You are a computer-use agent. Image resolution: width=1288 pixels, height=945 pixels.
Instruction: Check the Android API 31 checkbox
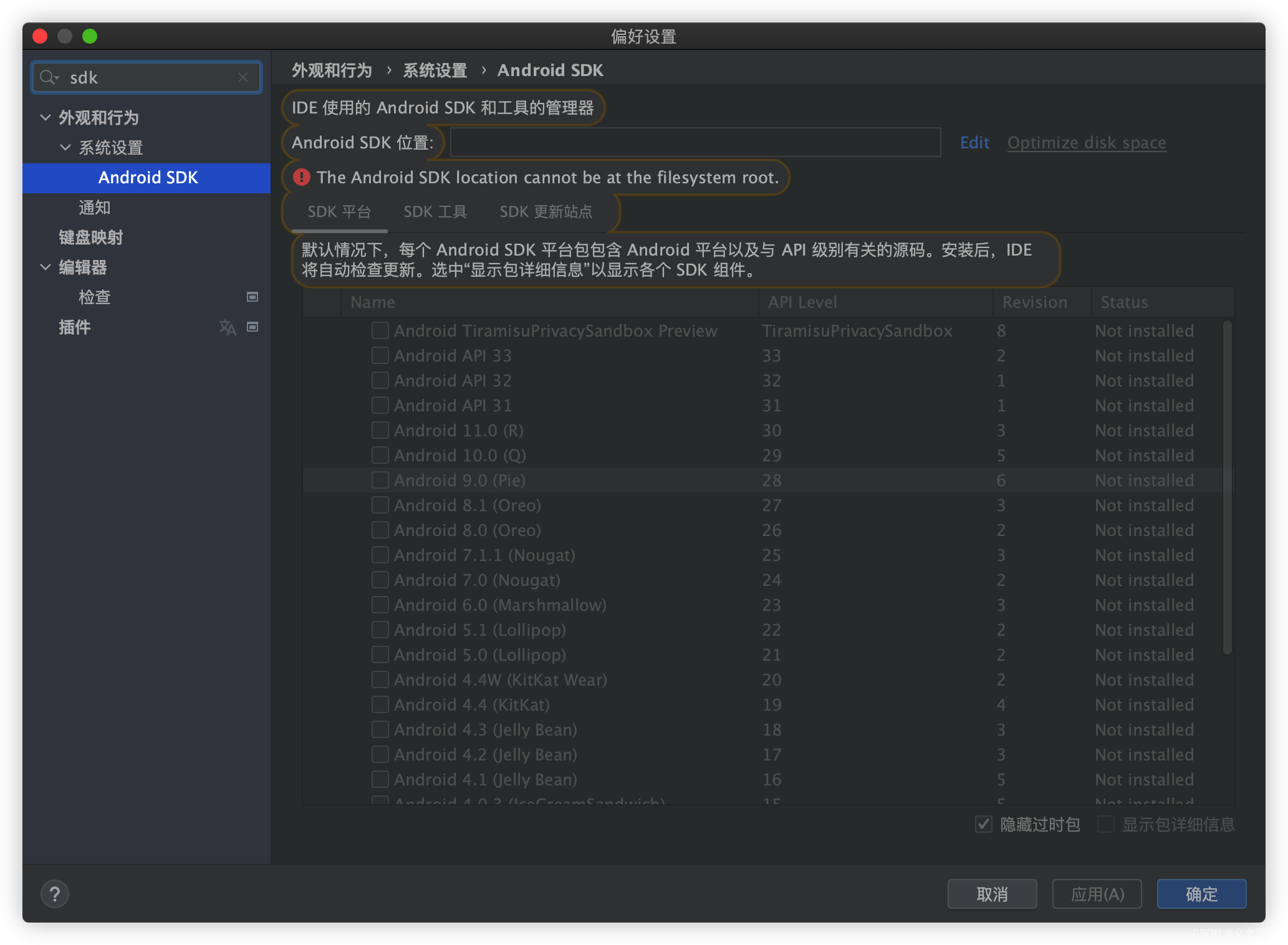(x=380, y=405)
